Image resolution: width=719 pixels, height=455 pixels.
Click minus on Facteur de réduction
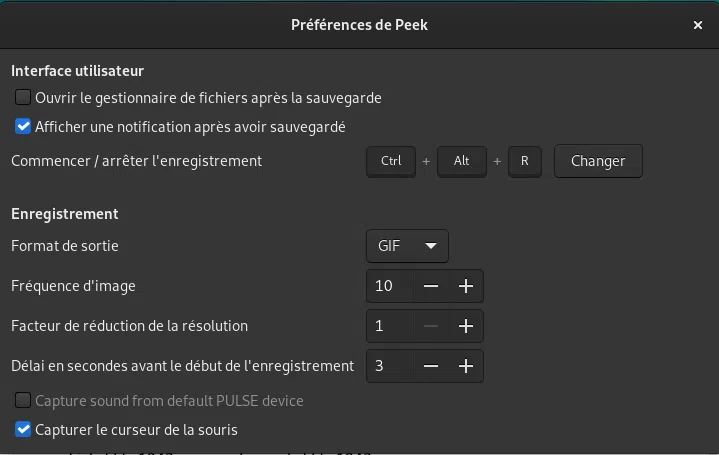431,326
